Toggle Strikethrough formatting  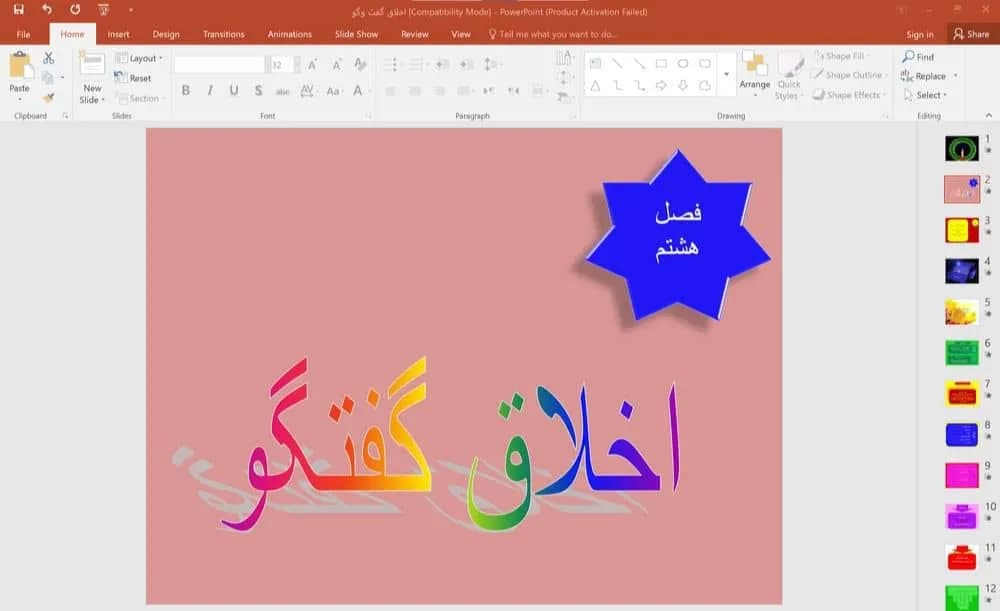[x=283, y=91]
